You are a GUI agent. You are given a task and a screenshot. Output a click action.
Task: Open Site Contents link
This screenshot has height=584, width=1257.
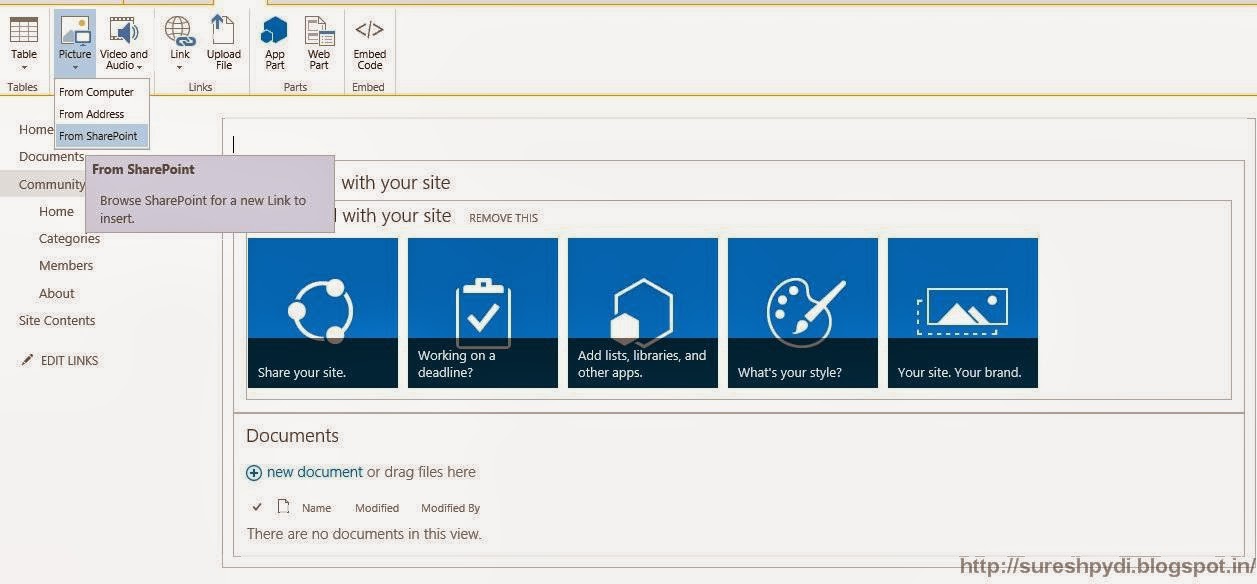[57, 320]
